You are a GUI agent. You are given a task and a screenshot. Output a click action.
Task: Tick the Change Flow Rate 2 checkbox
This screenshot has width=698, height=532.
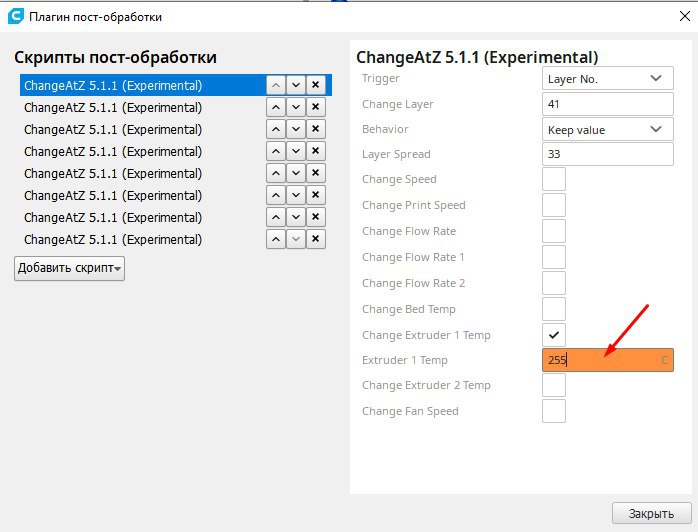tap(554, 283)
